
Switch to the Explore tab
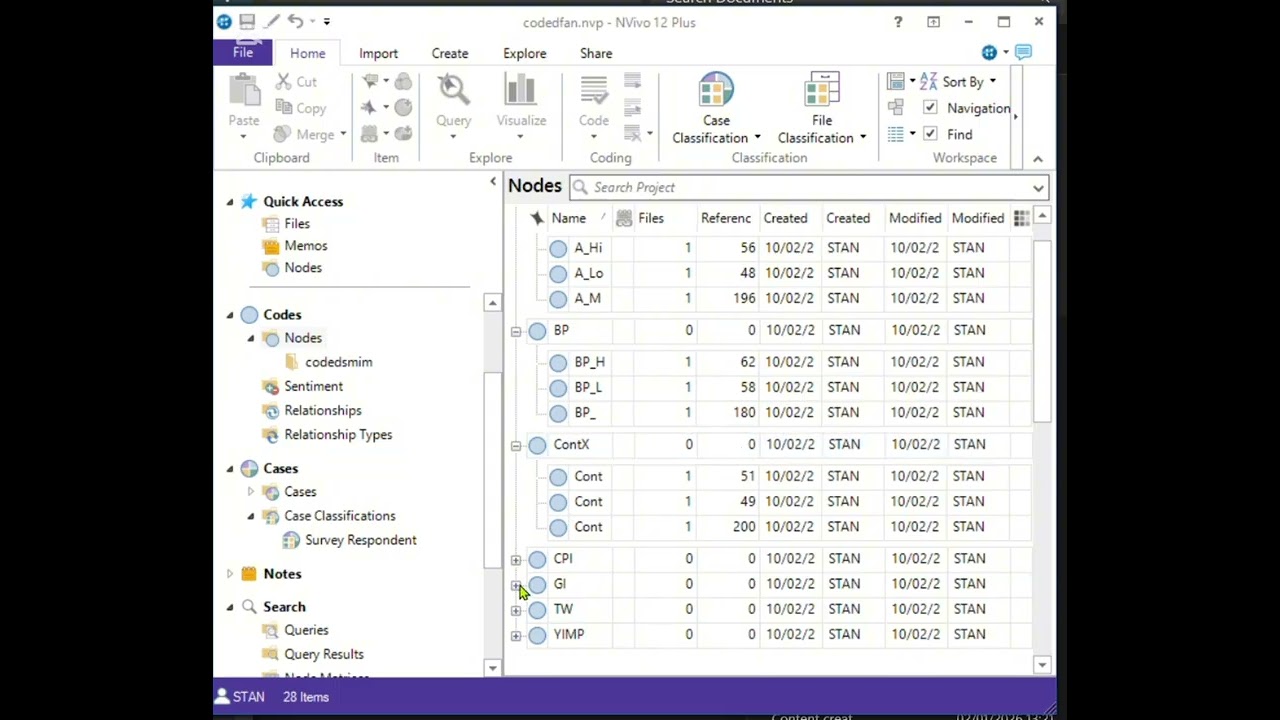pos(525,54)
